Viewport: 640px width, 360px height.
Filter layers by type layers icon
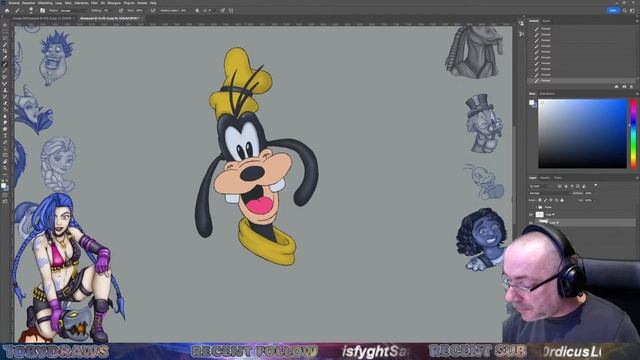click(x=572, y=186)
